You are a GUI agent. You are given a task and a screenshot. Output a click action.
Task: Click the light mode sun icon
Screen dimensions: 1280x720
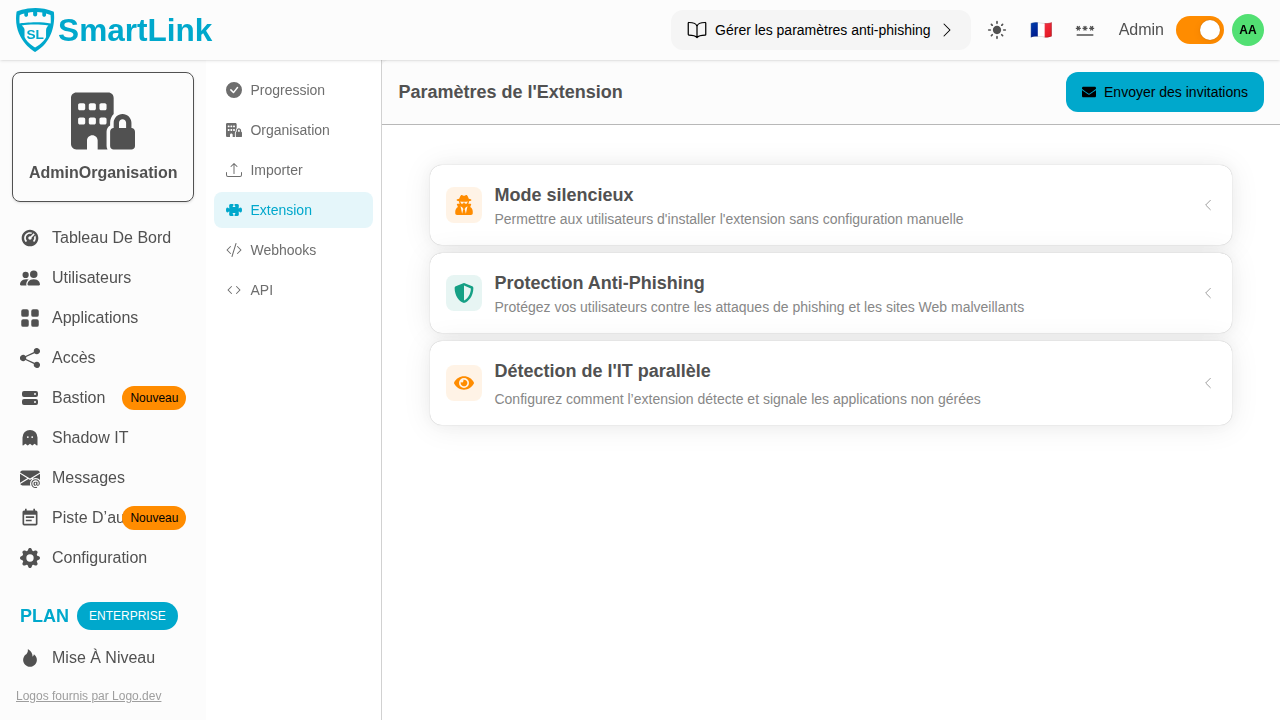coord(996,30)
